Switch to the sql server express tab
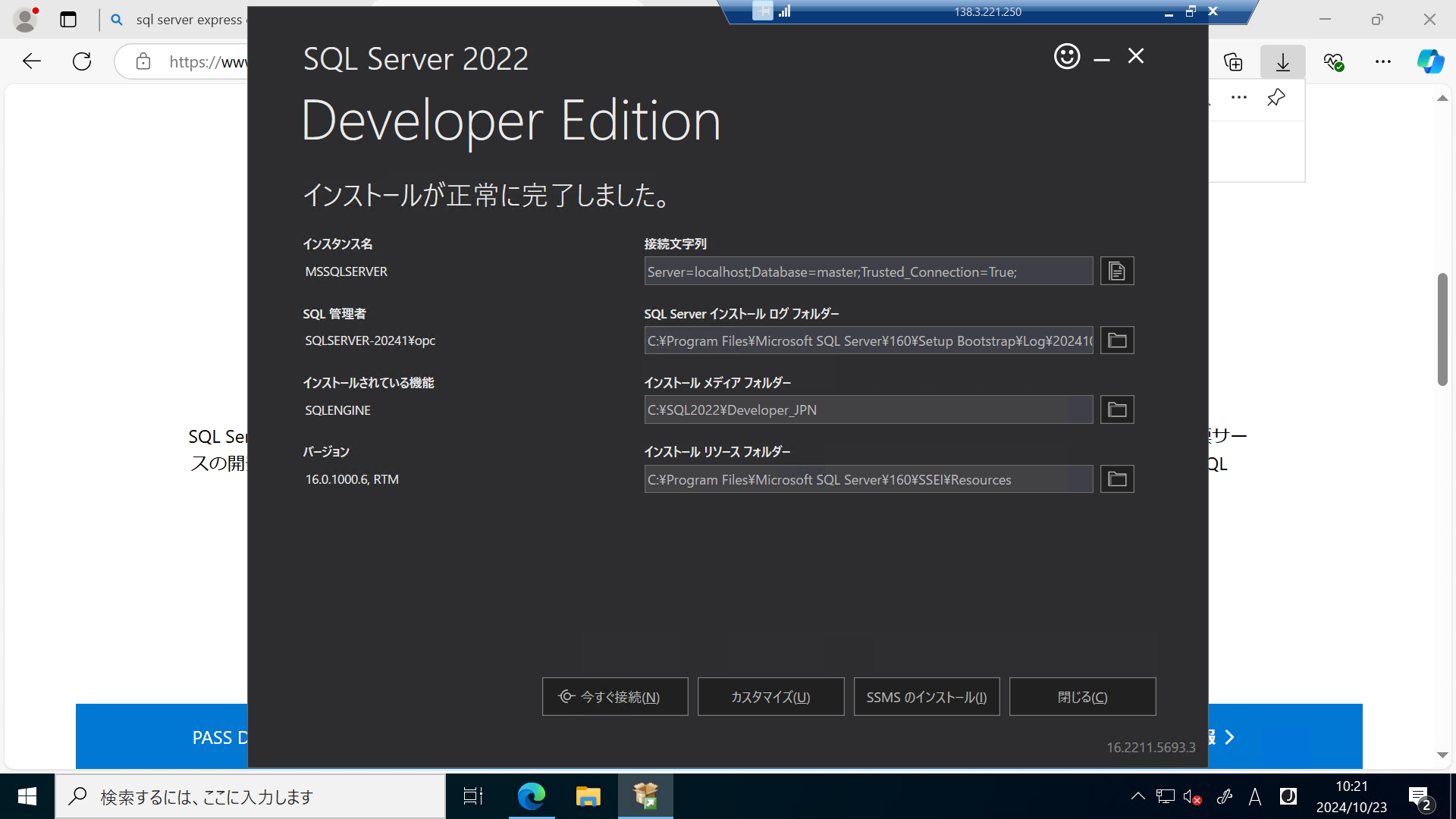 pyautogui.click(x=182, y=19)
